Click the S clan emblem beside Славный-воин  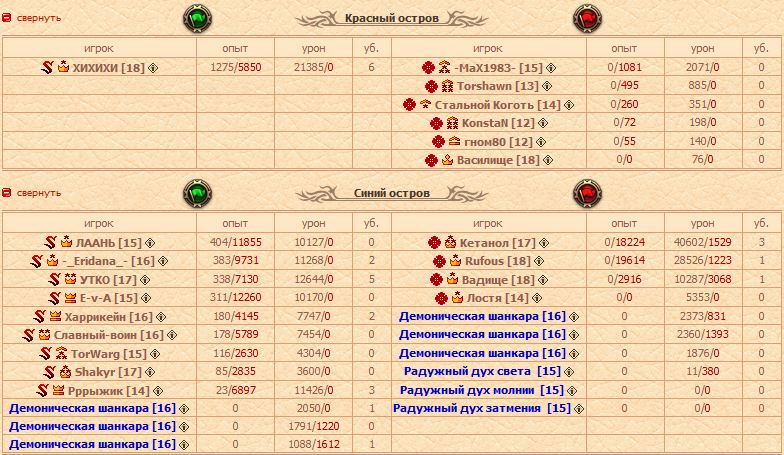pyautogui.click(x=28, y=335)
